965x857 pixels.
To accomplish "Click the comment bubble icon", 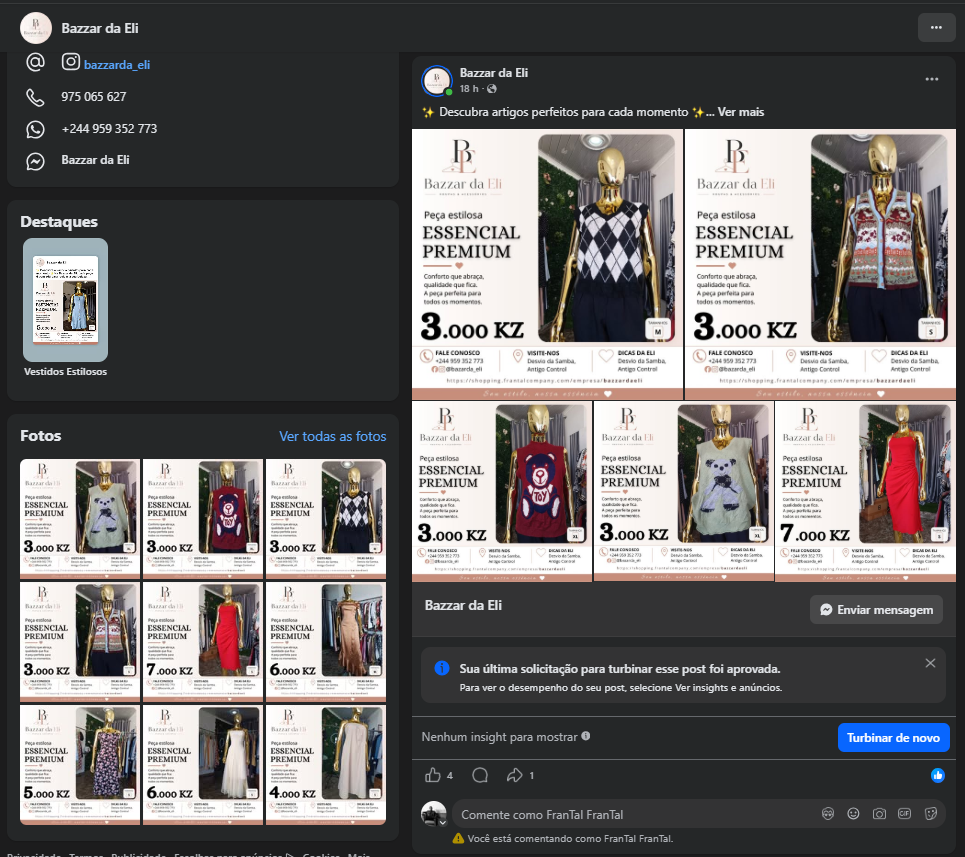I will click(480, 775).
